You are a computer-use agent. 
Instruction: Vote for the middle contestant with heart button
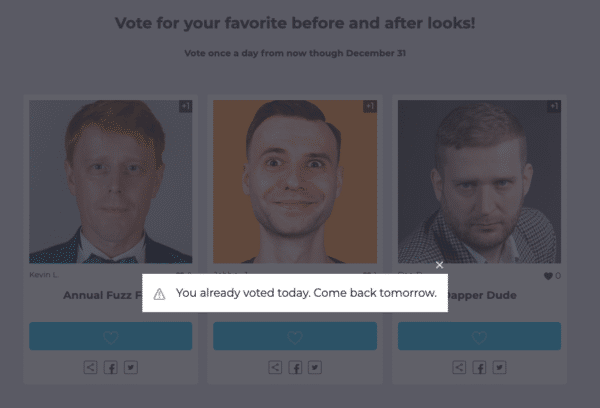[295, 336]
